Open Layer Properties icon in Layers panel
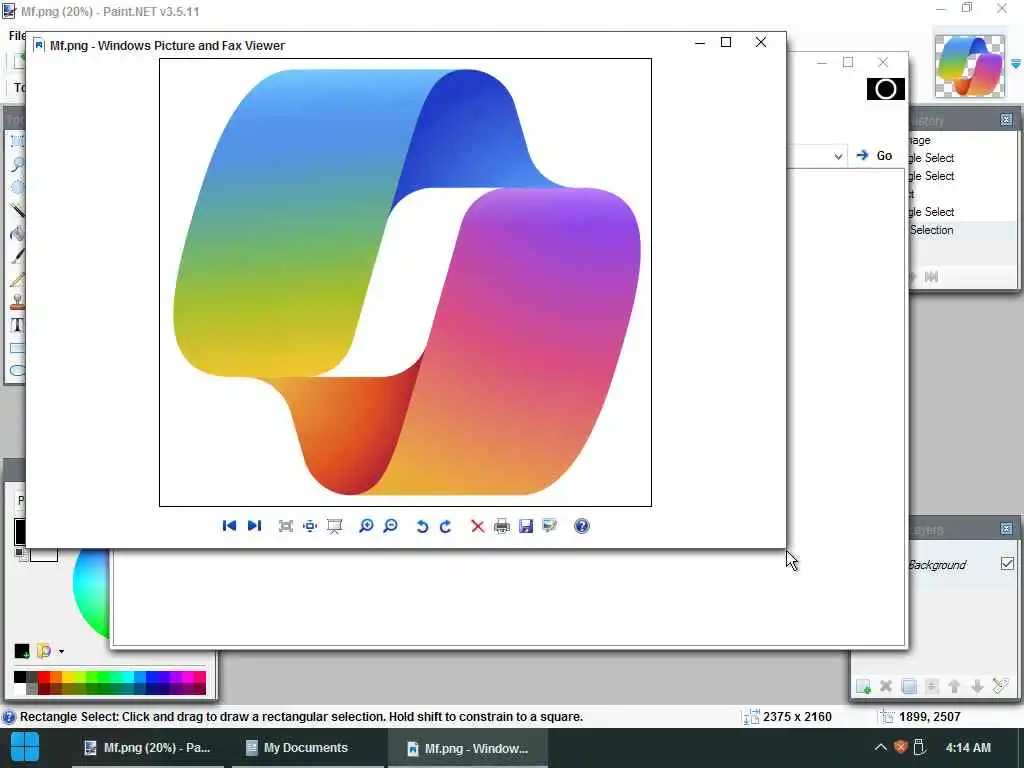The height and width of the screenshot is (768, 1024). (x=1000, y=686)
